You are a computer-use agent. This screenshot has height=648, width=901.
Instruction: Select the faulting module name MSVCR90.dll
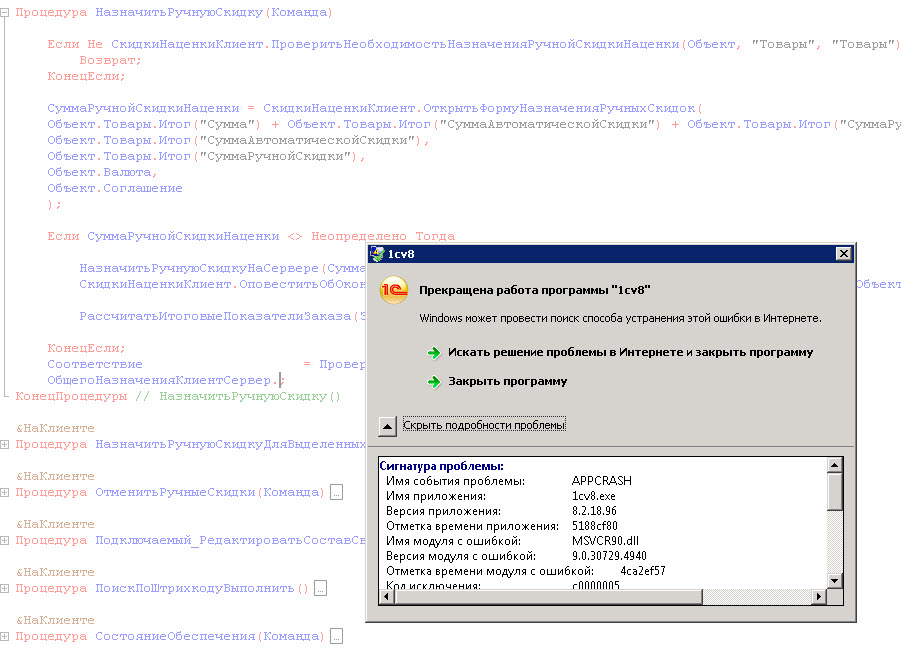click(605, 541)
